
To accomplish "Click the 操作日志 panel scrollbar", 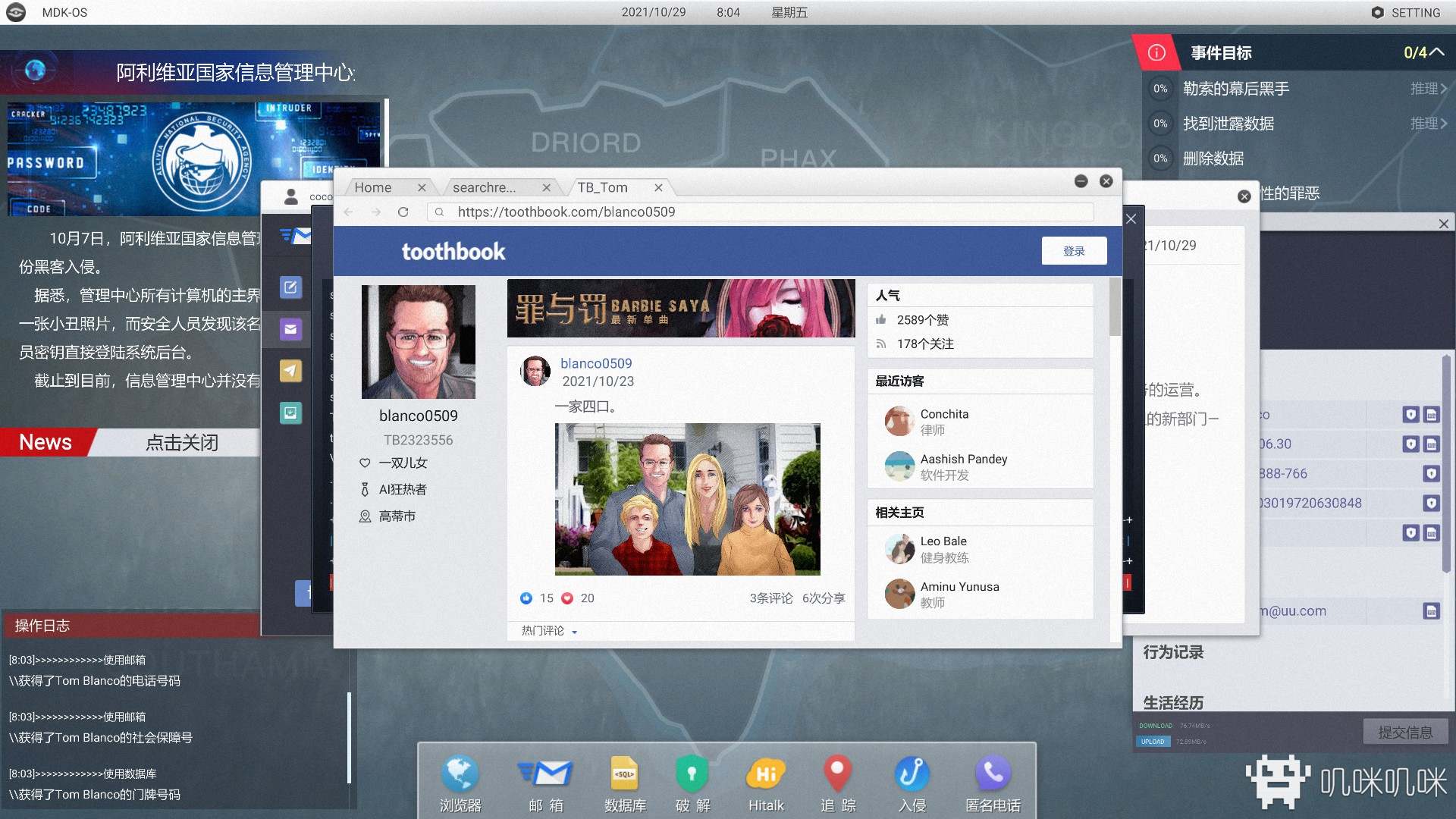I will (x=350, y=737).
